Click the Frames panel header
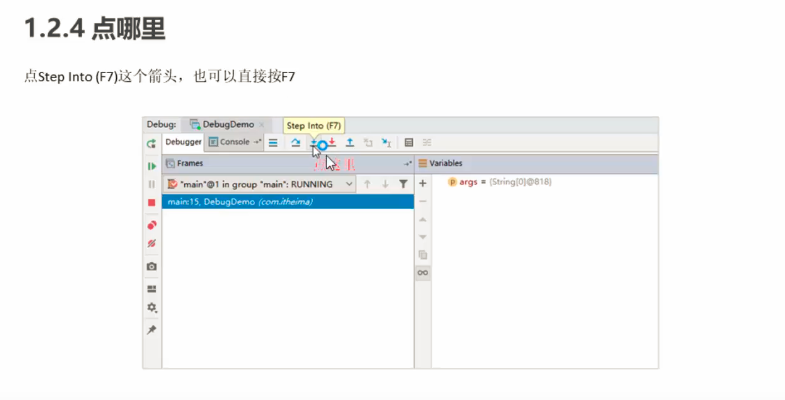785x400 pixels. coord(288,163)
